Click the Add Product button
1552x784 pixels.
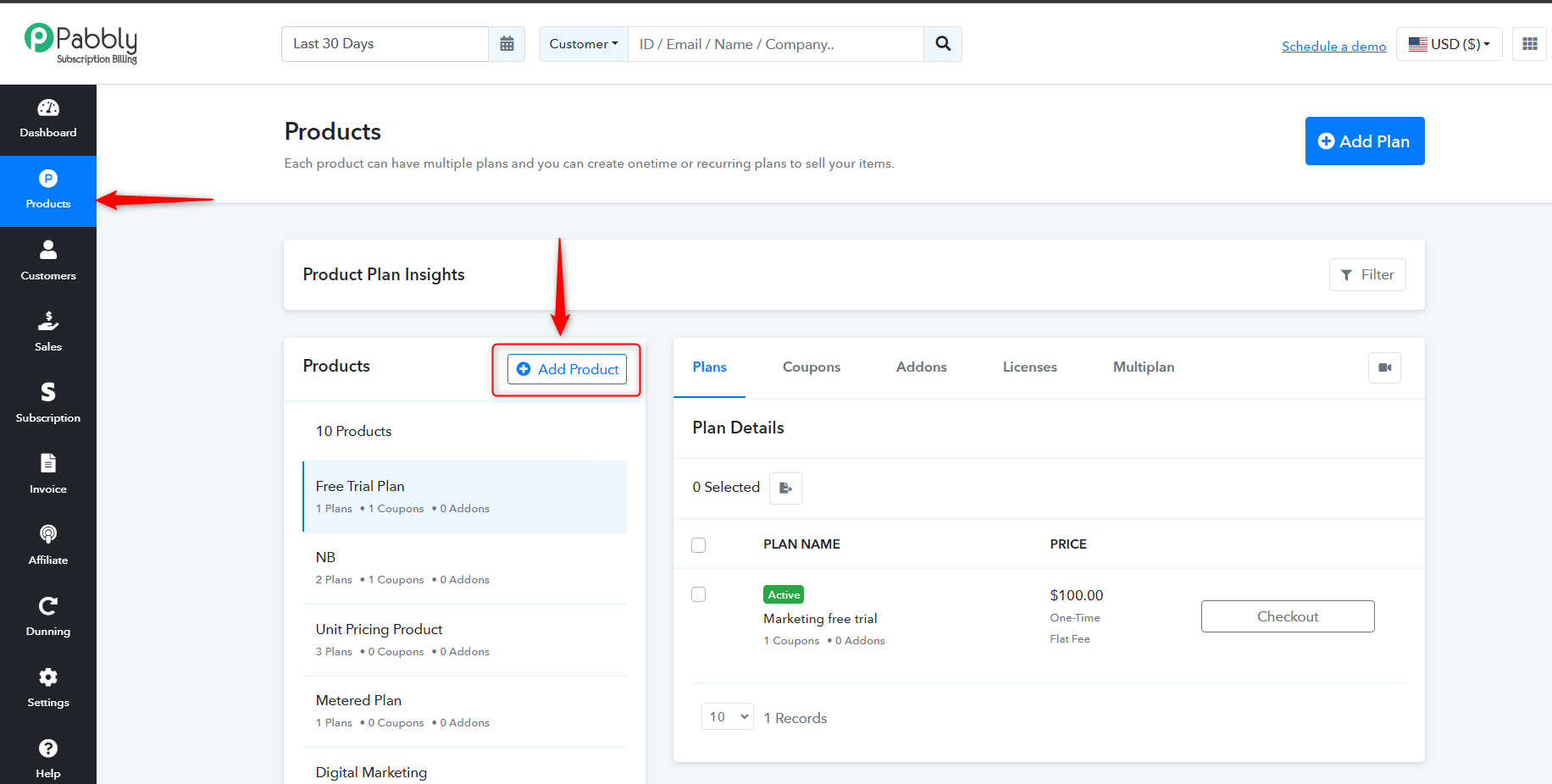point(567,369)
